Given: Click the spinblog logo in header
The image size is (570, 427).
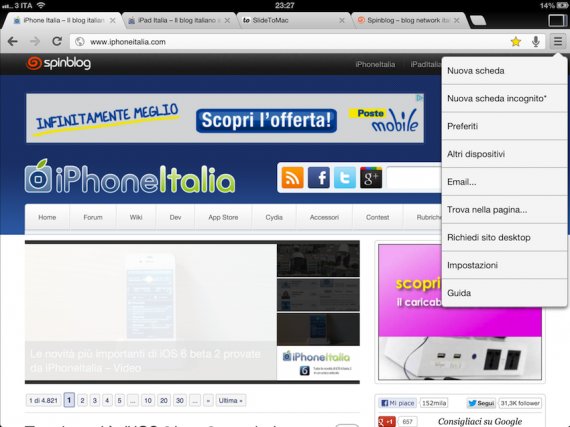Looking at the screenshot, I should tap(58, 63).
